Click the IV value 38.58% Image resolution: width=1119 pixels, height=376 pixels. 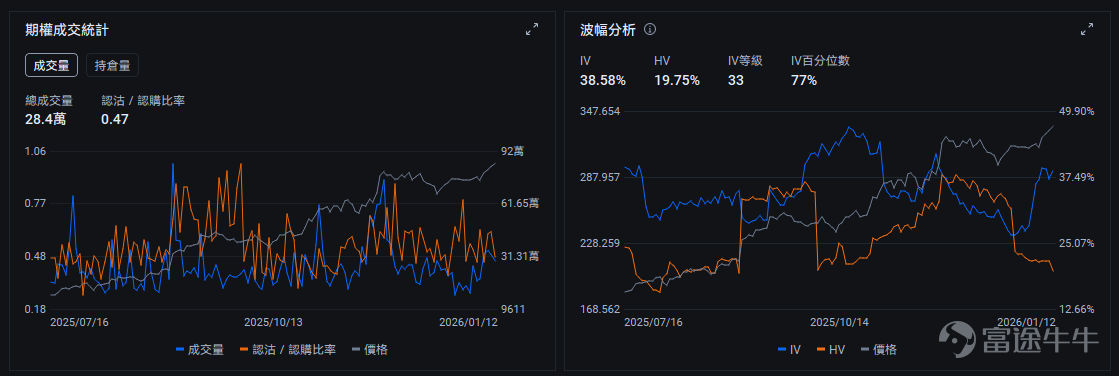point(603,81)
